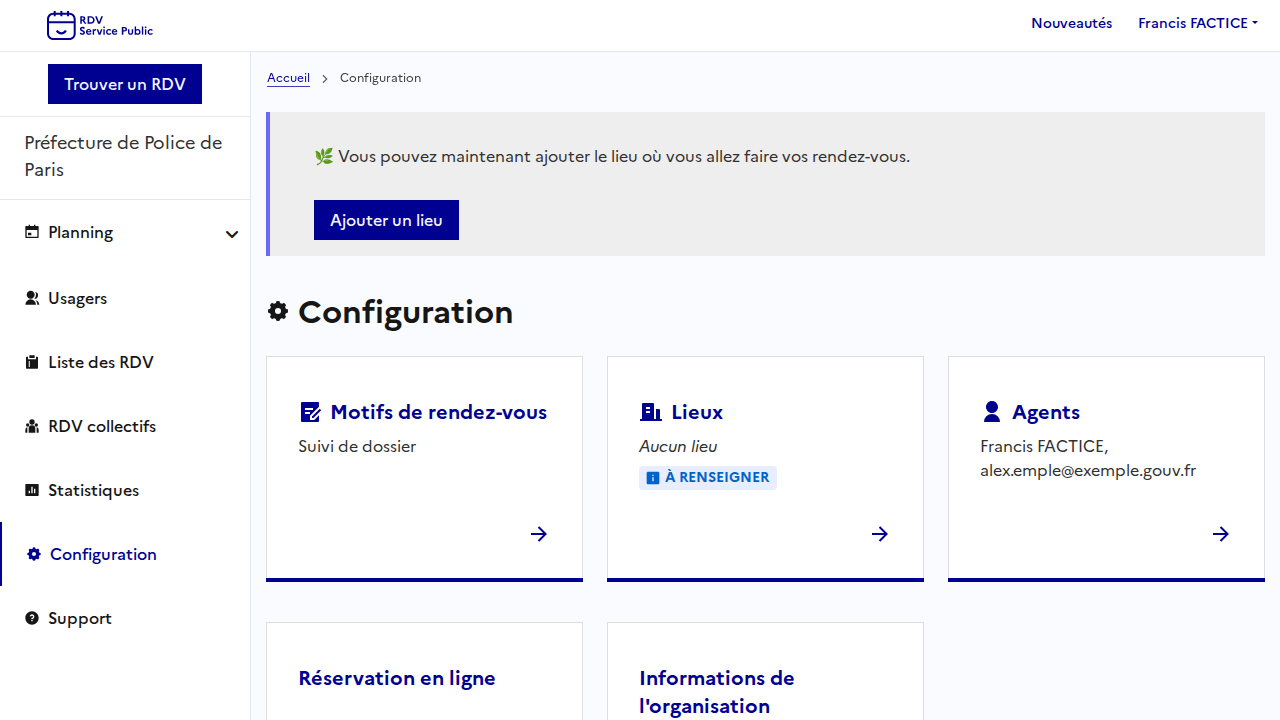Click the clipboard icon for Liste des RDV
1280x720 pixels.
[32, 362]
